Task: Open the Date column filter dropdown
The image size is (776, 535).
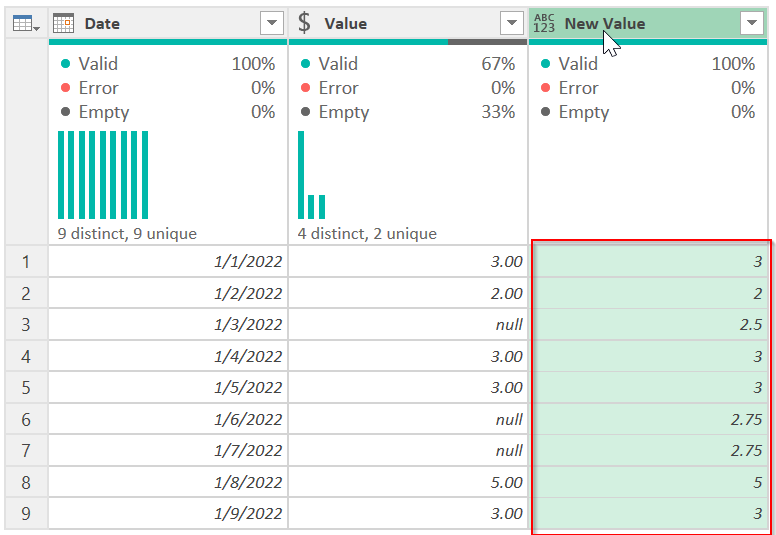Action: [x=272, y=23]
